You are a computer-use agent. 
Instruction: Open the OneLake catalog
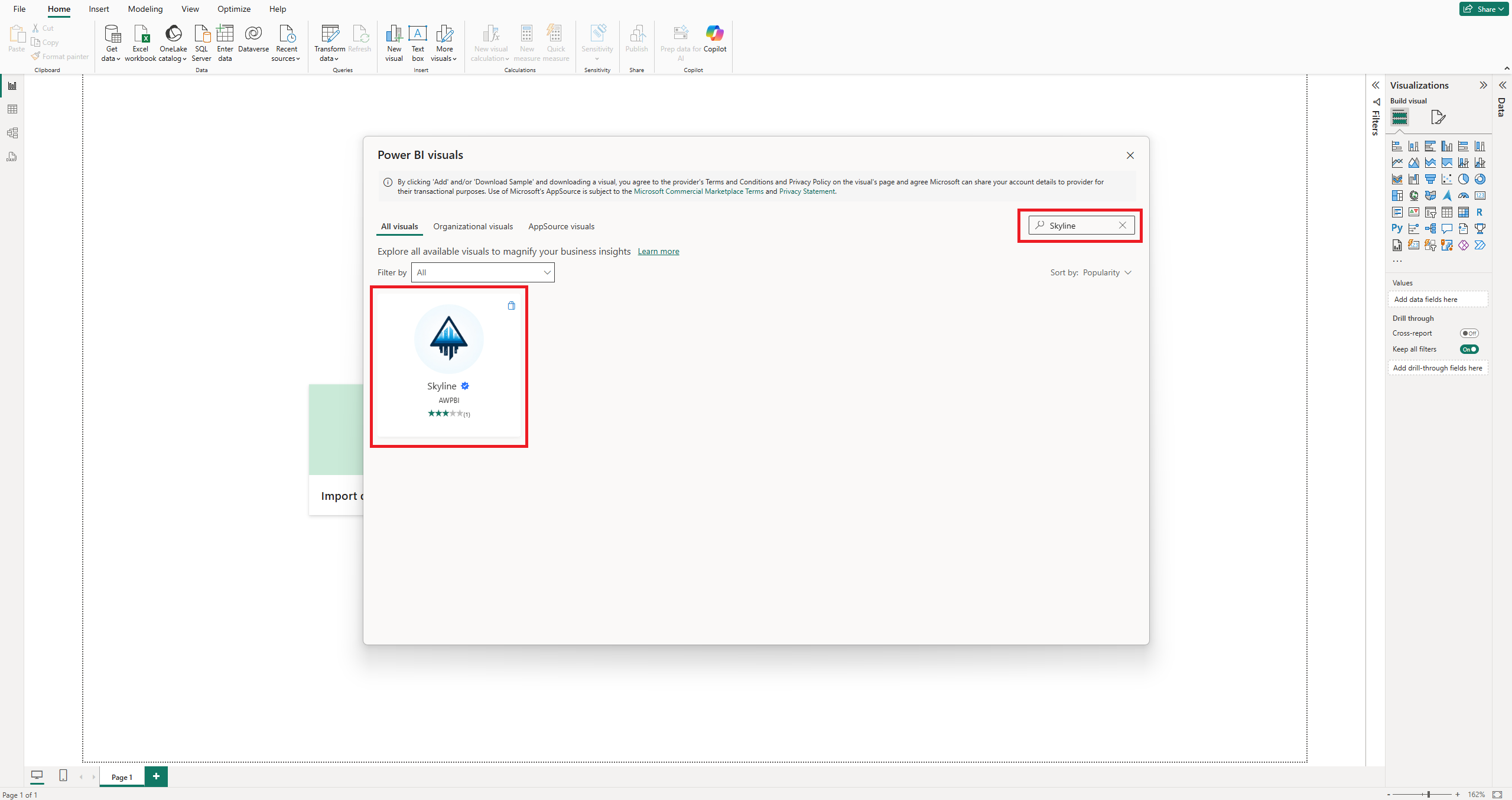pos(173,43)
